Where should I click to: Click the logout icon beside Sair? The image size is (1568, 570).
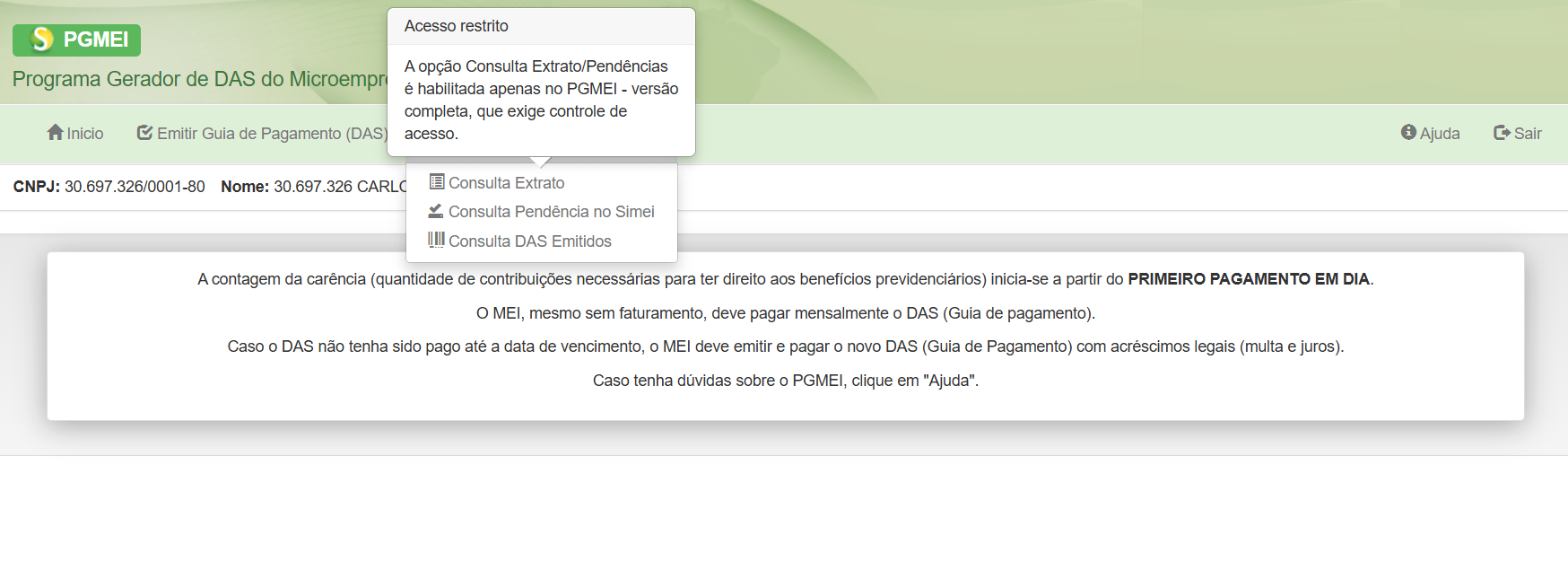(x=1502, y=133)
